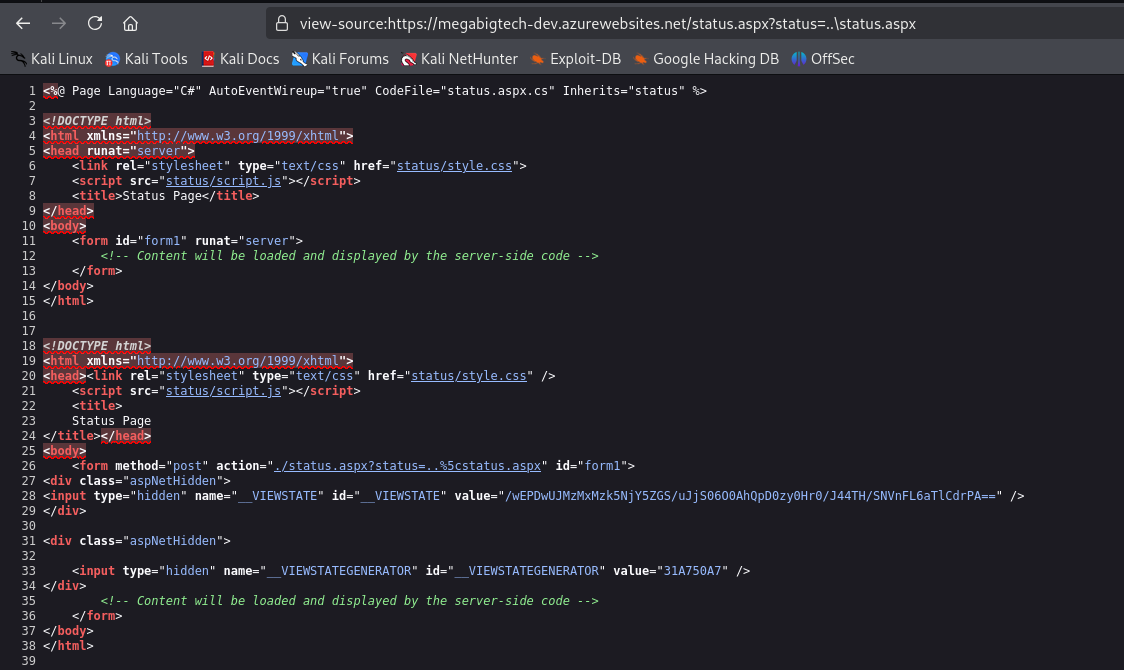Open status/script.js link on line 7
Viewport: 1124px width, 670px height.
point(224,181)
